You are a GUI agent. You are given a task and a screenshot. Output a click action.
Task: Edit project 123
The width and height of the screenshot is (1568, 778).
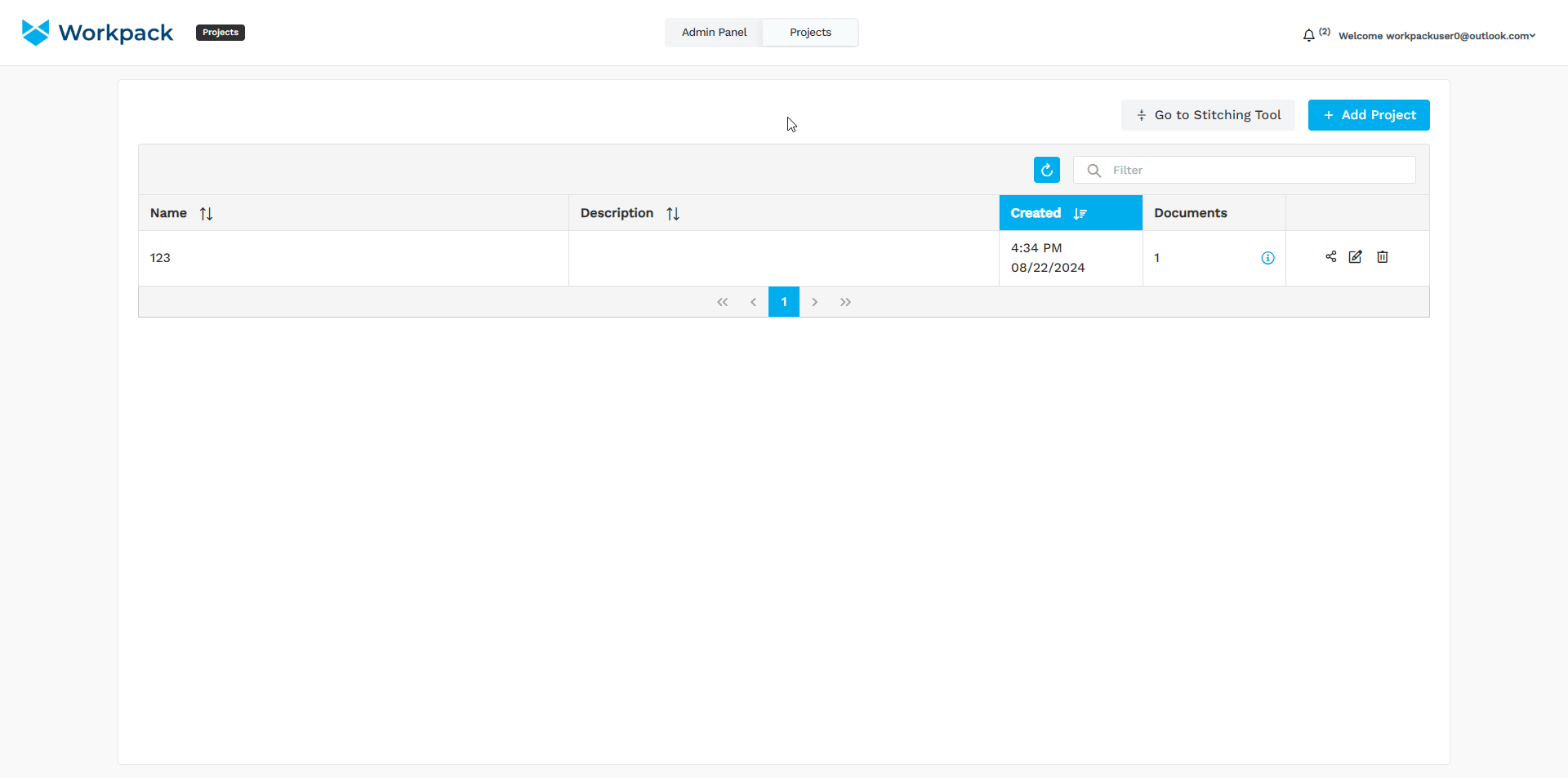[x=1356, y=257]
